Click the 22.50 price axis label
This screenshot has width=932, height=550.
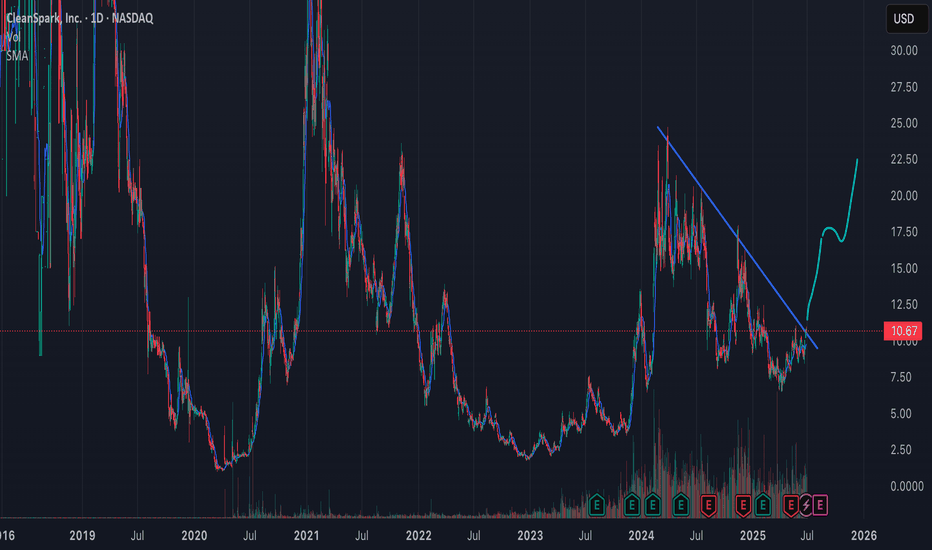tap(903, 160)
